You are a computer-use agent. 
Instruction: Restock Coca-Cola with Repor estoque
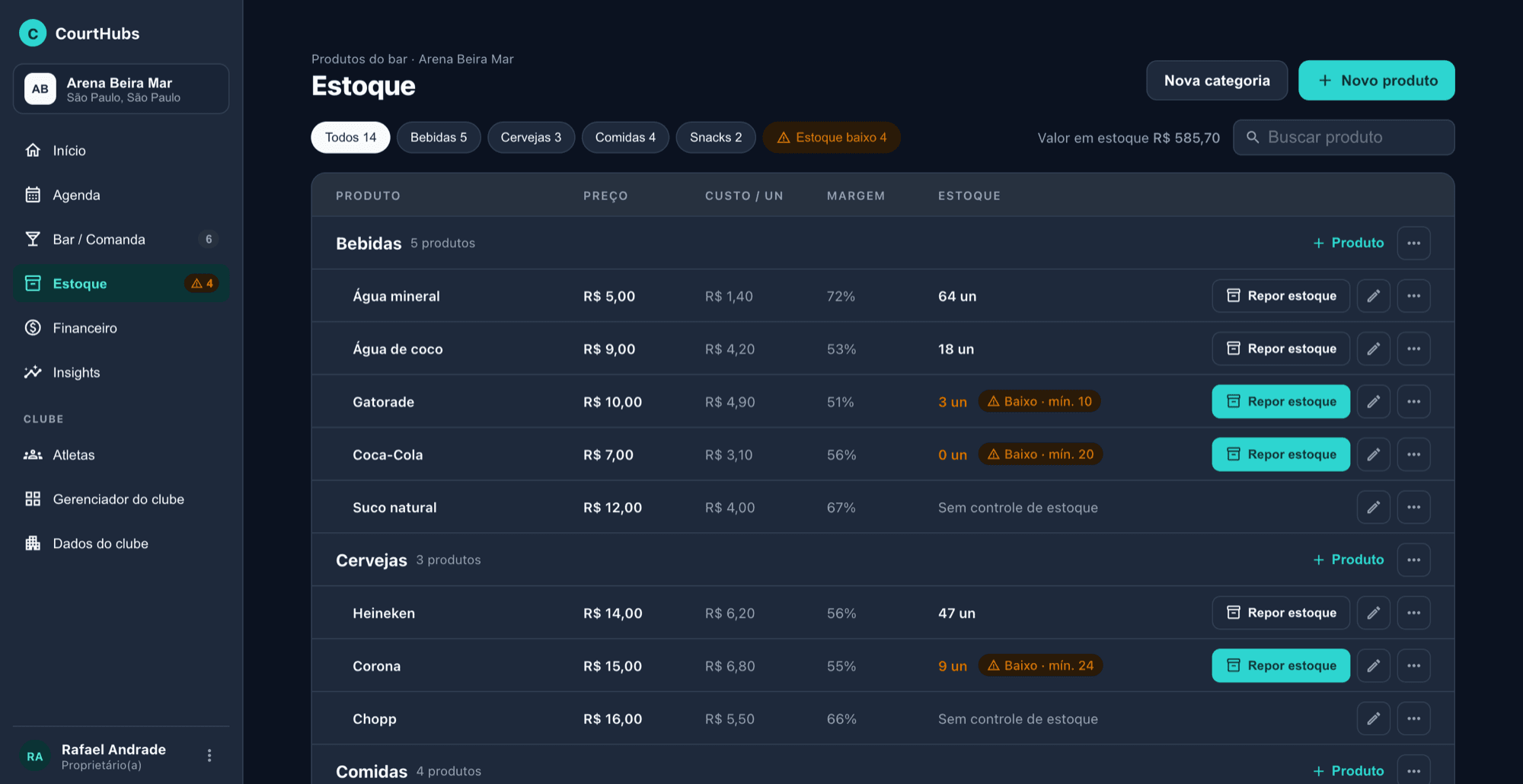tap(1281, 454)
